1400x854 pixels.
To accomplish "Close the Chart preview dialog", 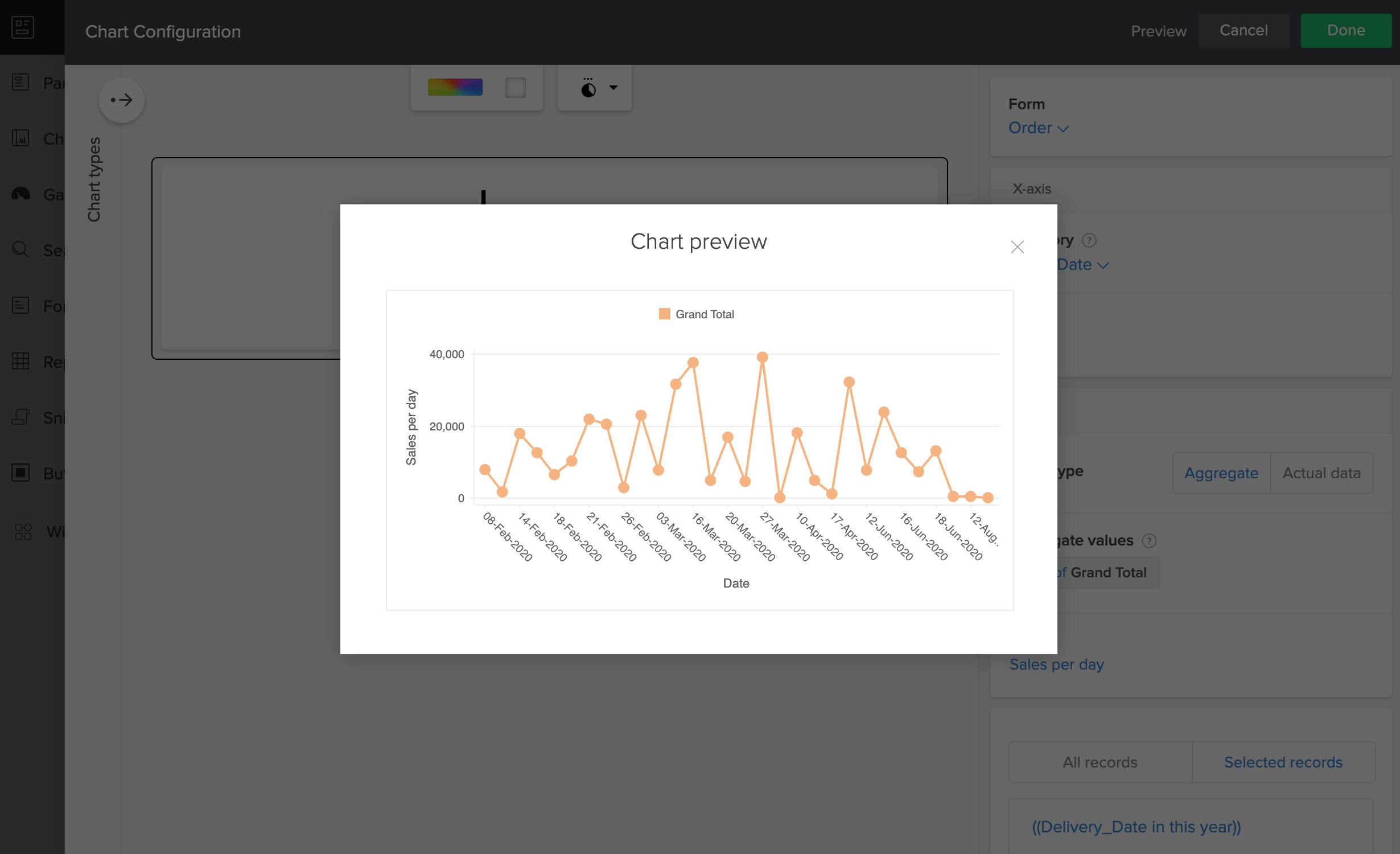I will (x=1017, y=247).
